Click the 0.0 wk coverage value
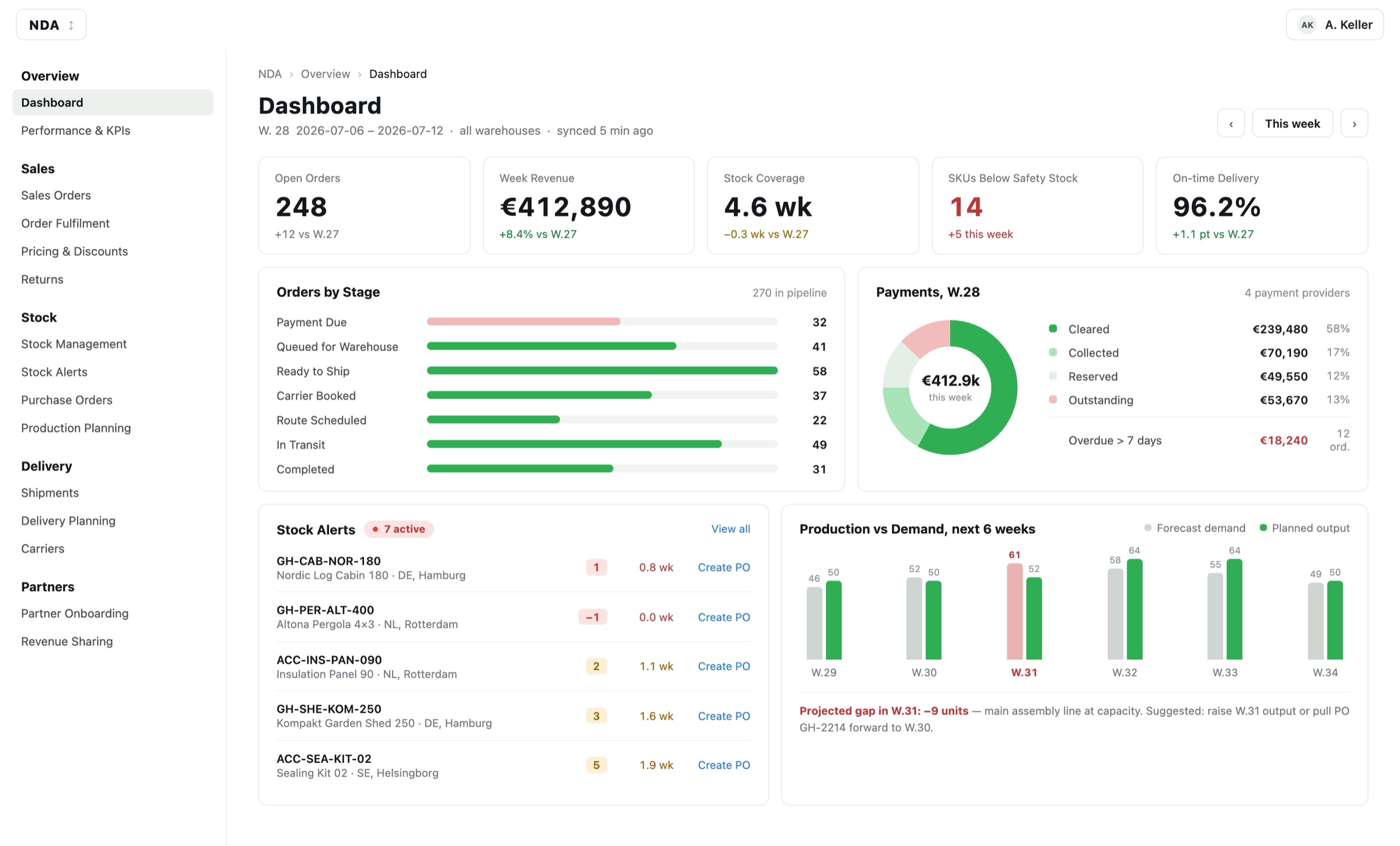Screen dimensions: 1400x846 pos(656,617)
